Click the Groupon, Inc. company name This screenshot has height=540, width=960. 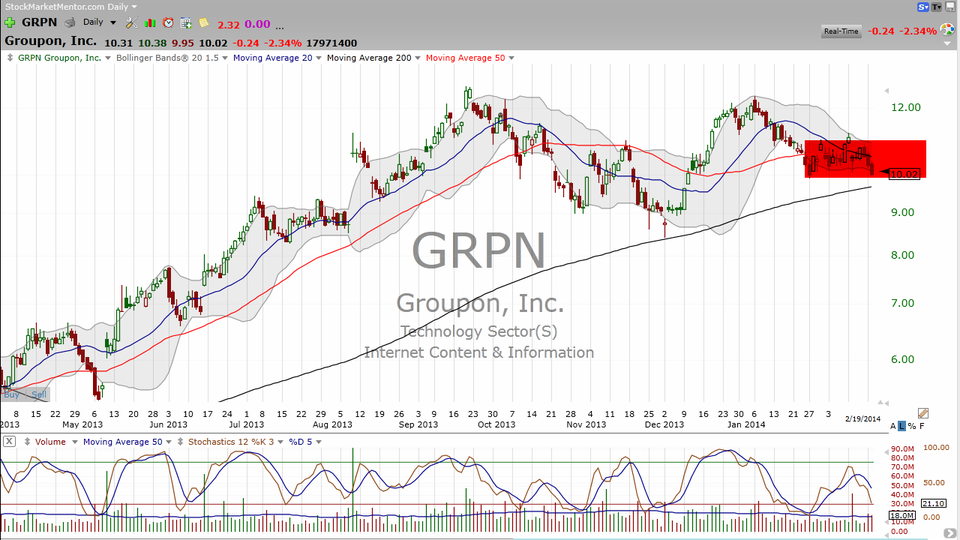point(50,42)
